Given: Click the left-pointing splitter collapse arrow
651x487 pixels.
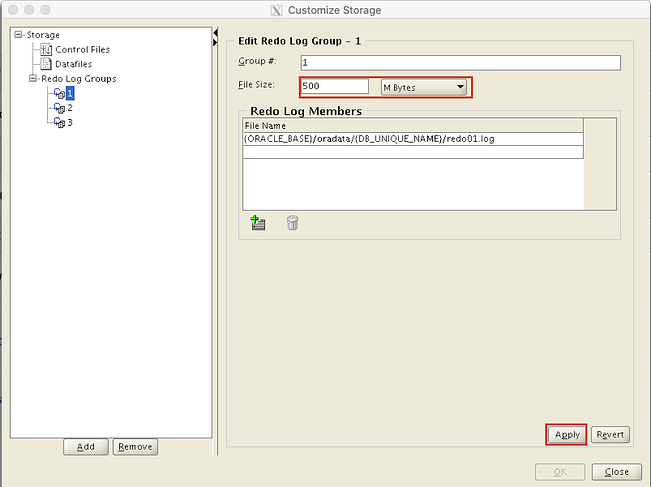Looking at the screenshot, I should [215, 33].
